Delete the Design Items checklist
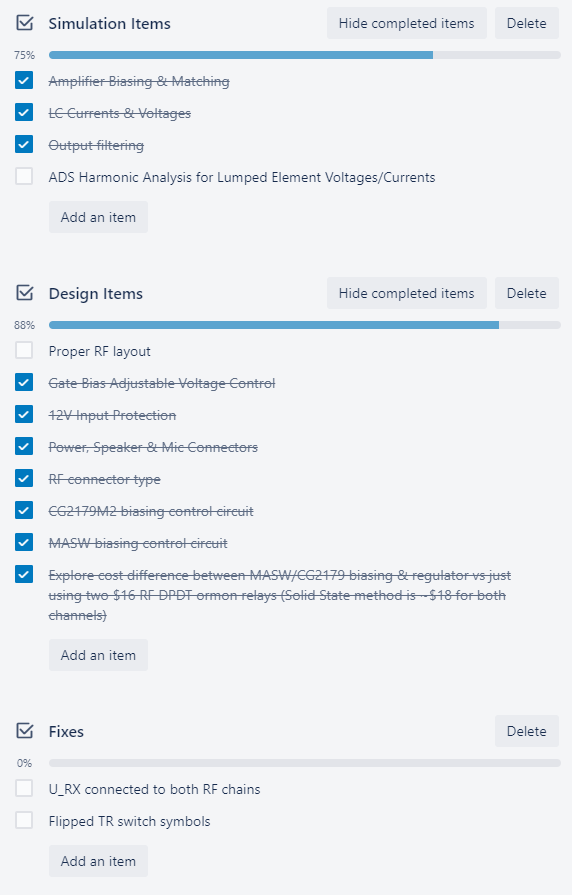This screenshot has height=895, width=572. [526, 293]
